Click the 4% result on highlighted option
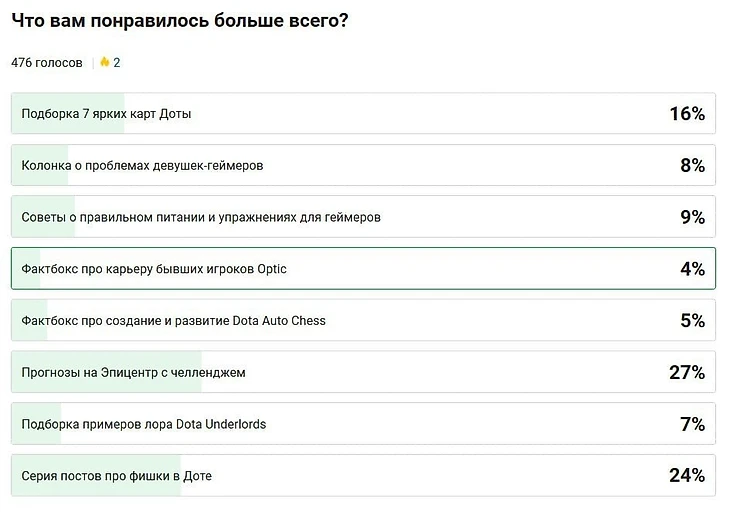The height and width of the screenshot is (521, 730). point(692,269)
